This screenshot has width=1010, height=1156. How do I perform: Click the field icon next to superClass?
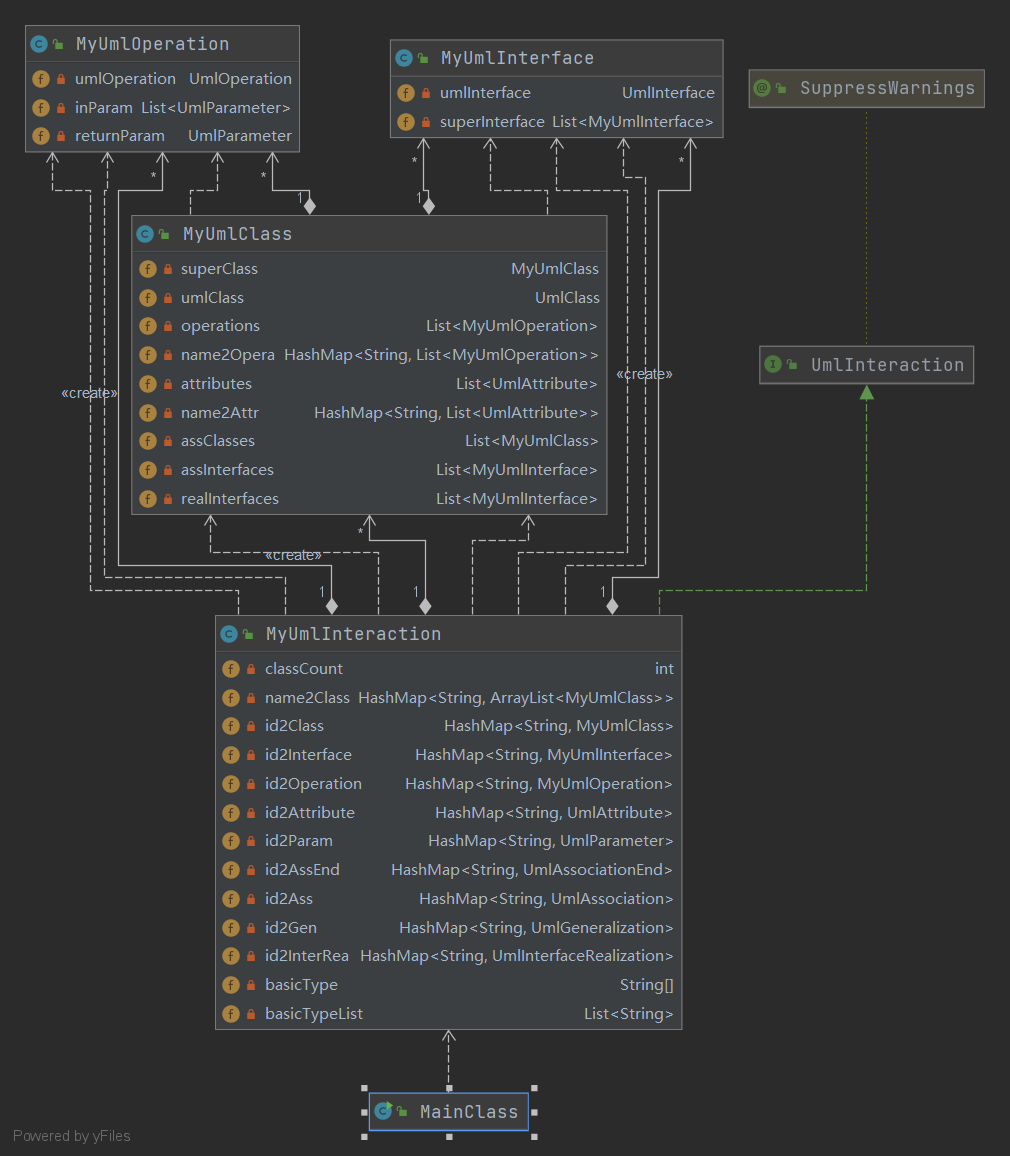(x=148, y=269)
